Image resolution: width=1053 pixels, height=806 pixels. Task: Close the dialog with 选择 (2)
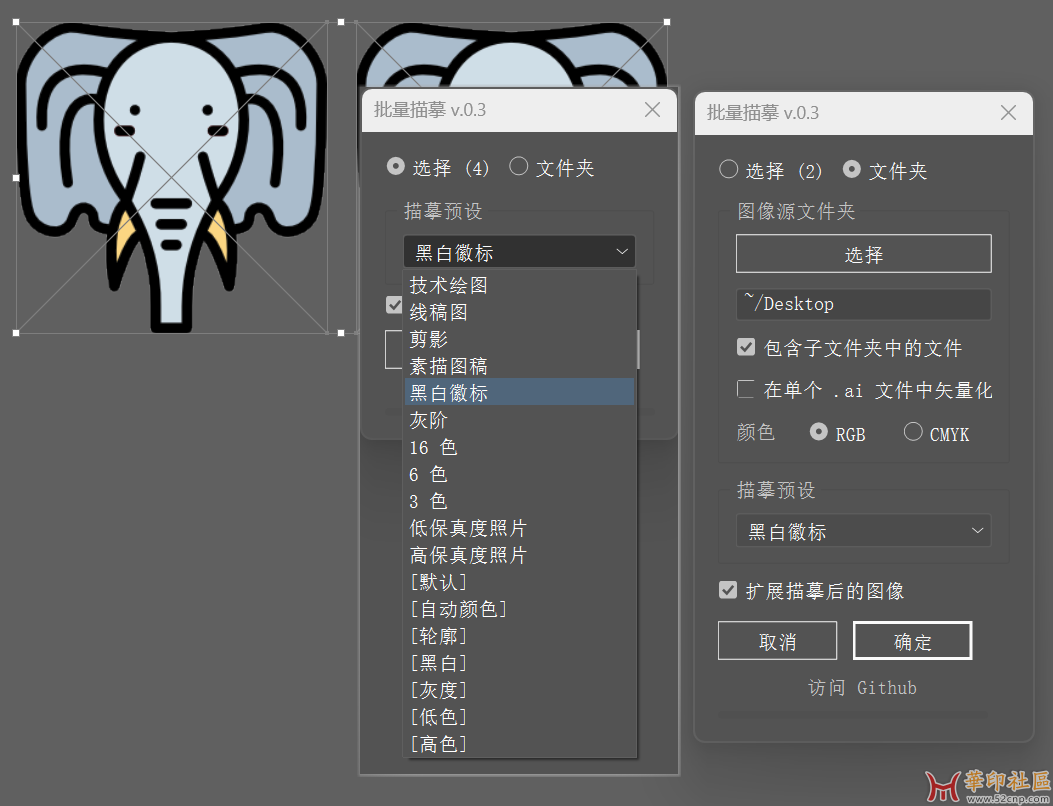pos(1008,113)
